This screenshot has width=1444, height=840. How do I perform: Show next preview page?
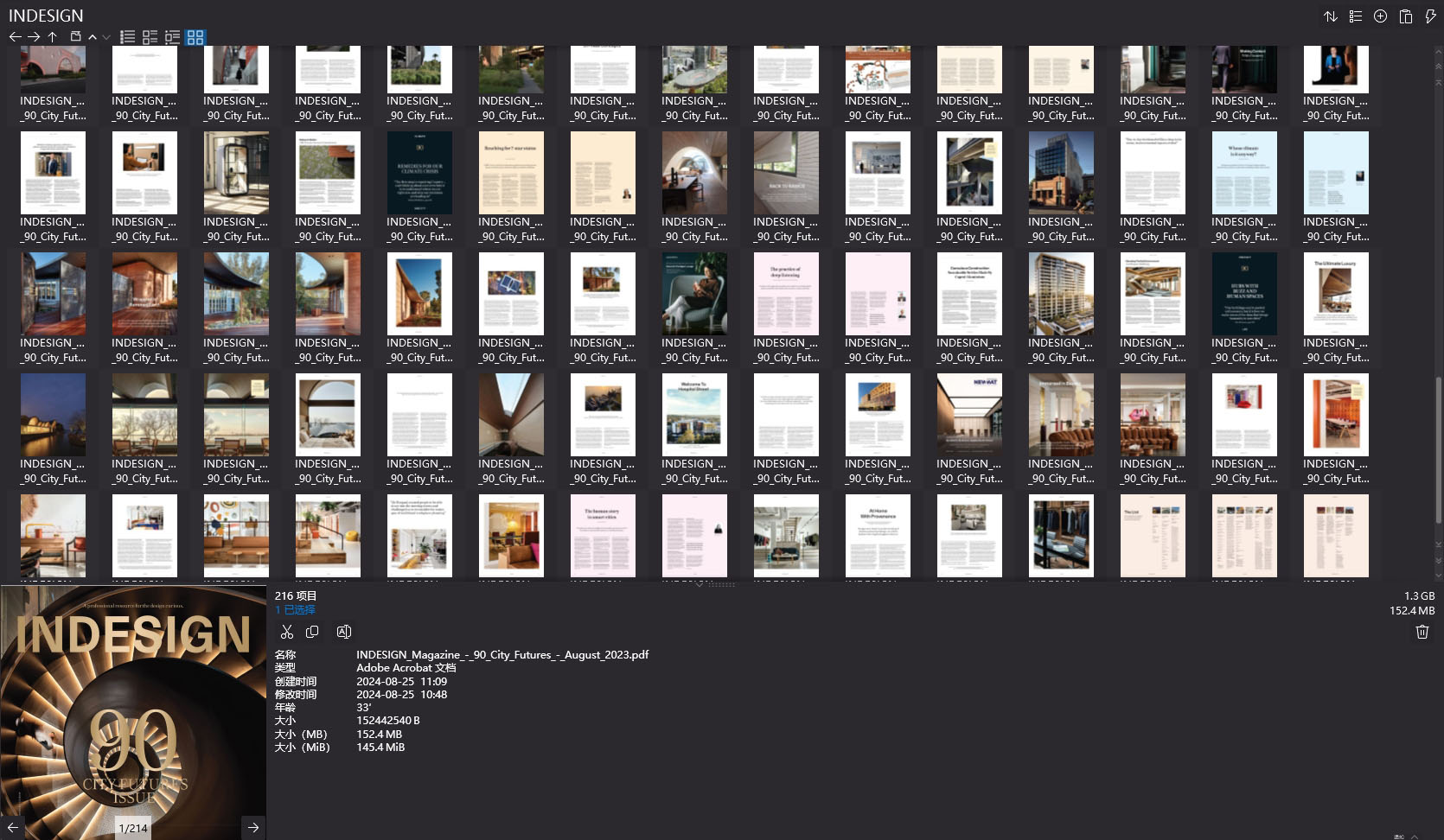(253, 827)
